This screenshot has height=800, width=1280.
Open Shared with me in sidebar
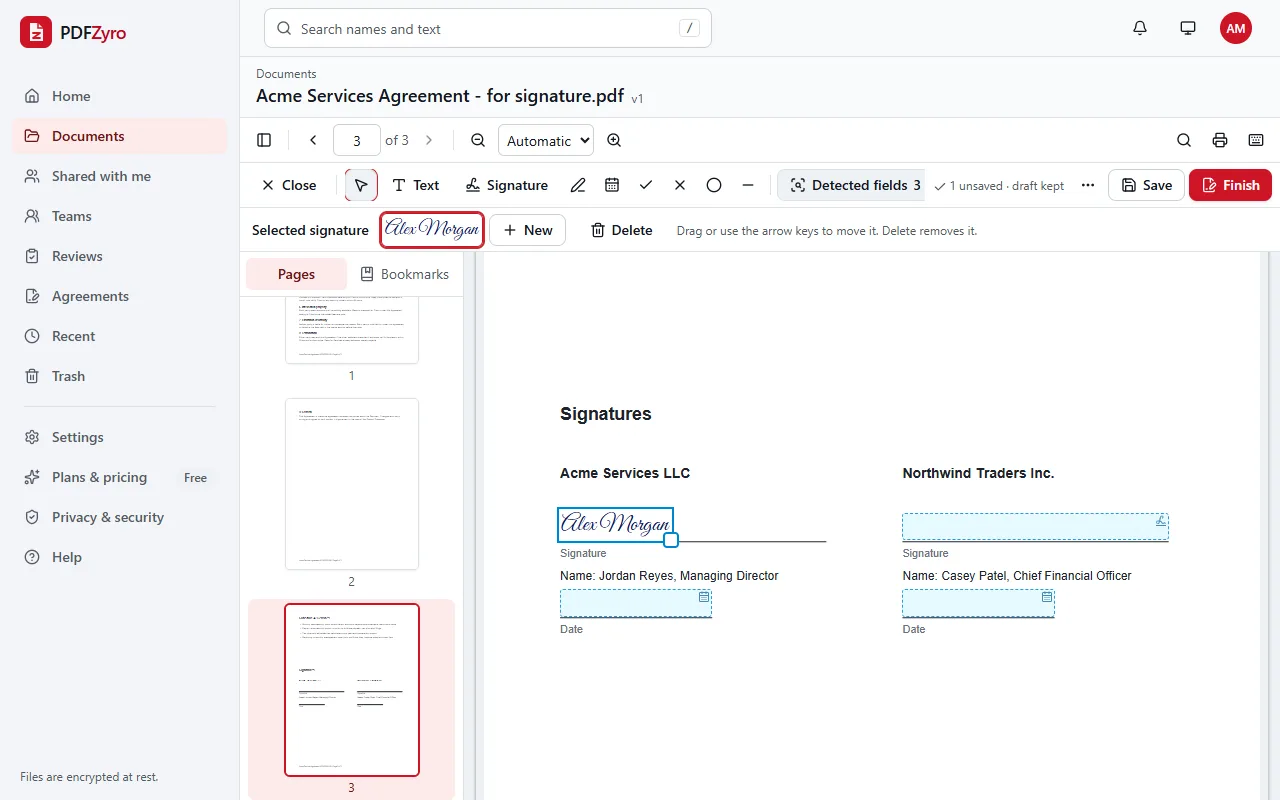pos(120,176)
